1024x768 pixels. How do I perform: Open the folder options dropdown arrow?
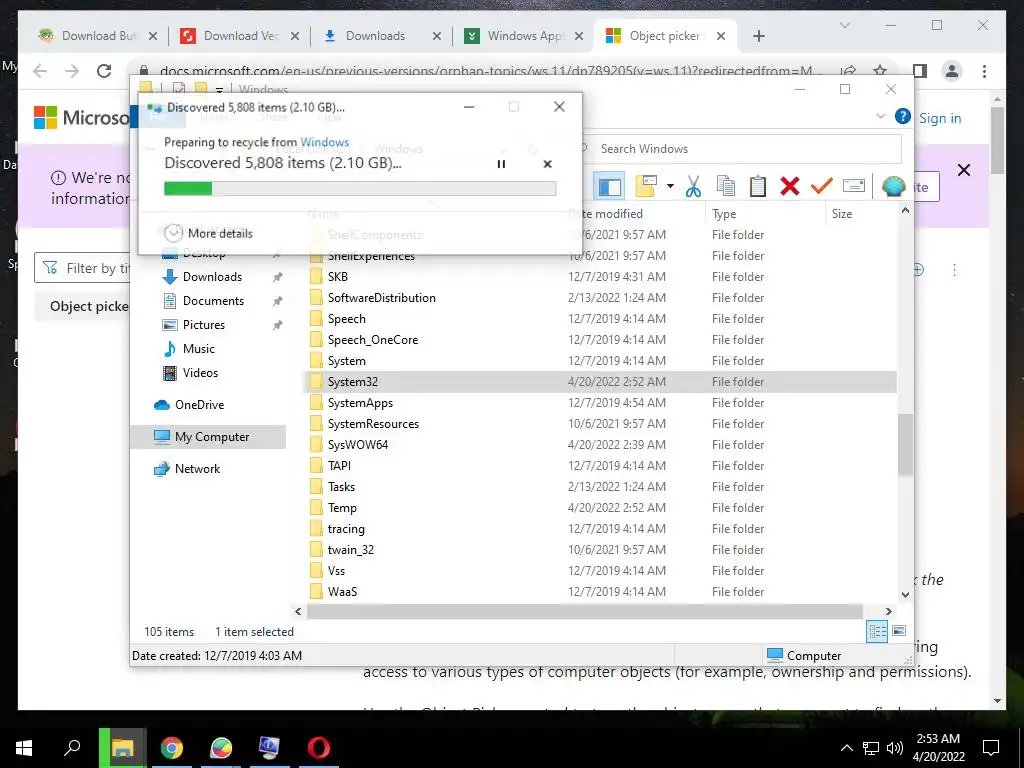(670, 187)
